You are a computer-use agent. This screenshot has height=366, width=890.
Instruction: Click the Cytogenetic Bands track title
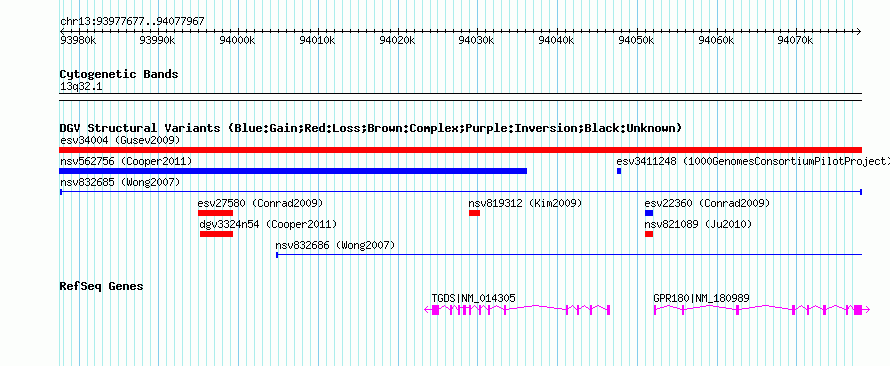tap(119, 74)
